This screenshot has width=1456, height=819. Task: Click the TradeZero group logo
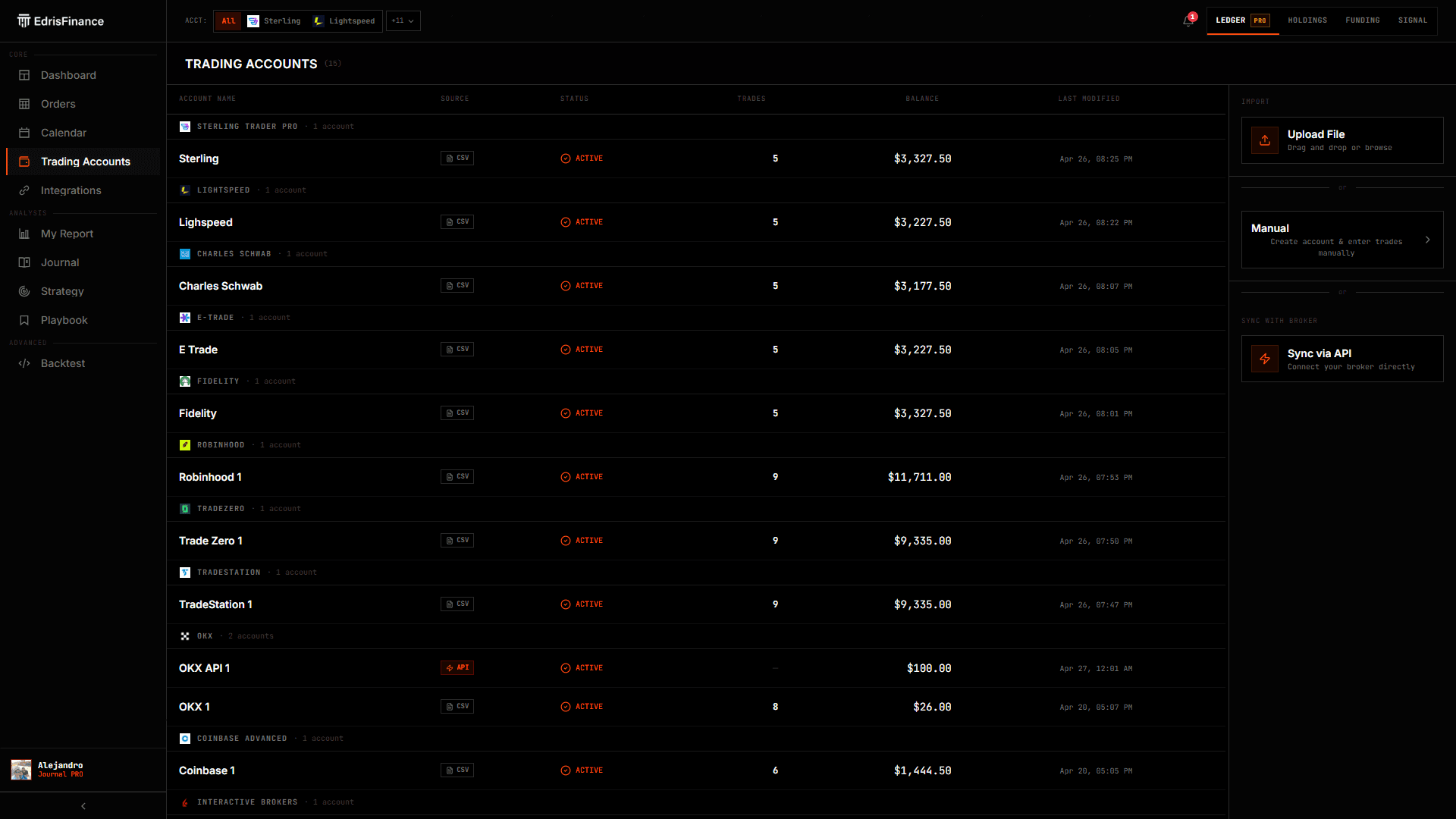pyautogui.click(x=185, y=509)
